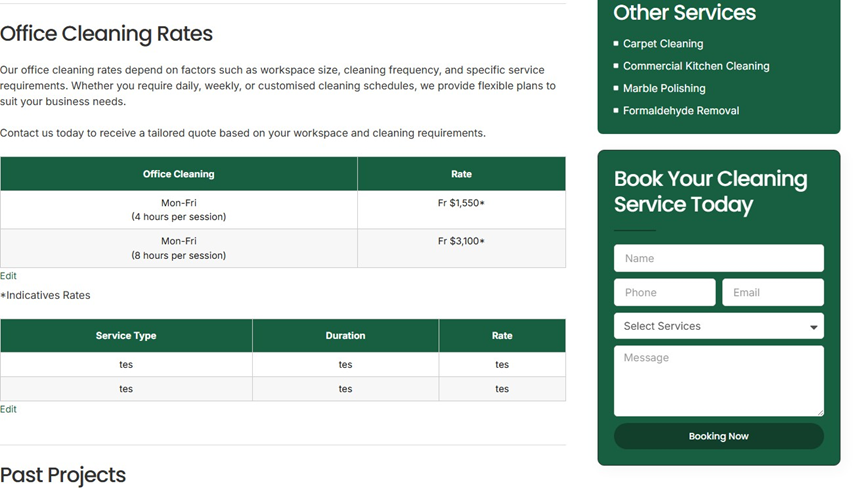The image size is (853, 488).
Task: Click inside the Message text area
Action: click(x=718, y=380)
